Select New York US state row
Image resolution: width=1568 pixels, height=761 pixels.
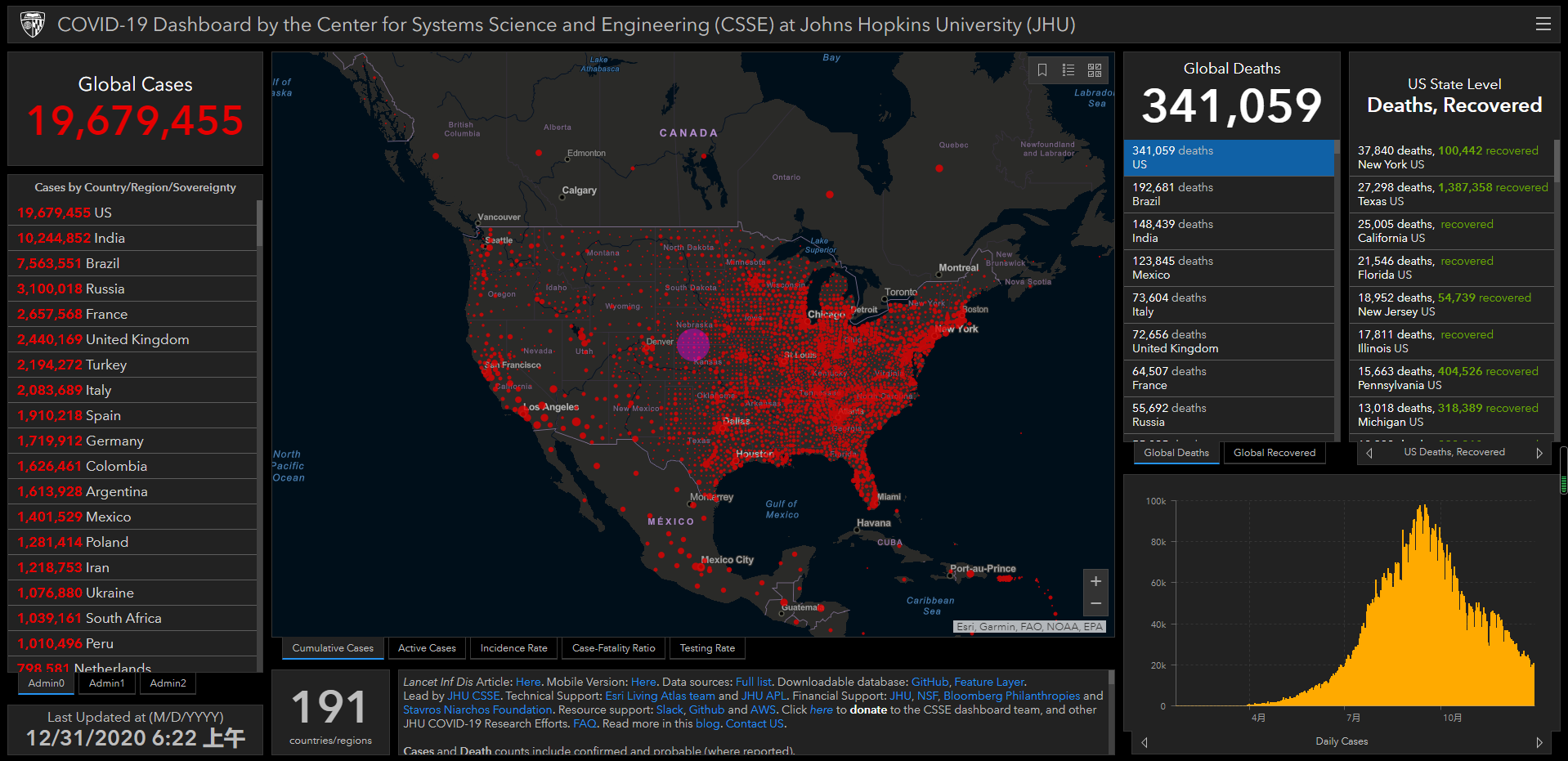1451,158
